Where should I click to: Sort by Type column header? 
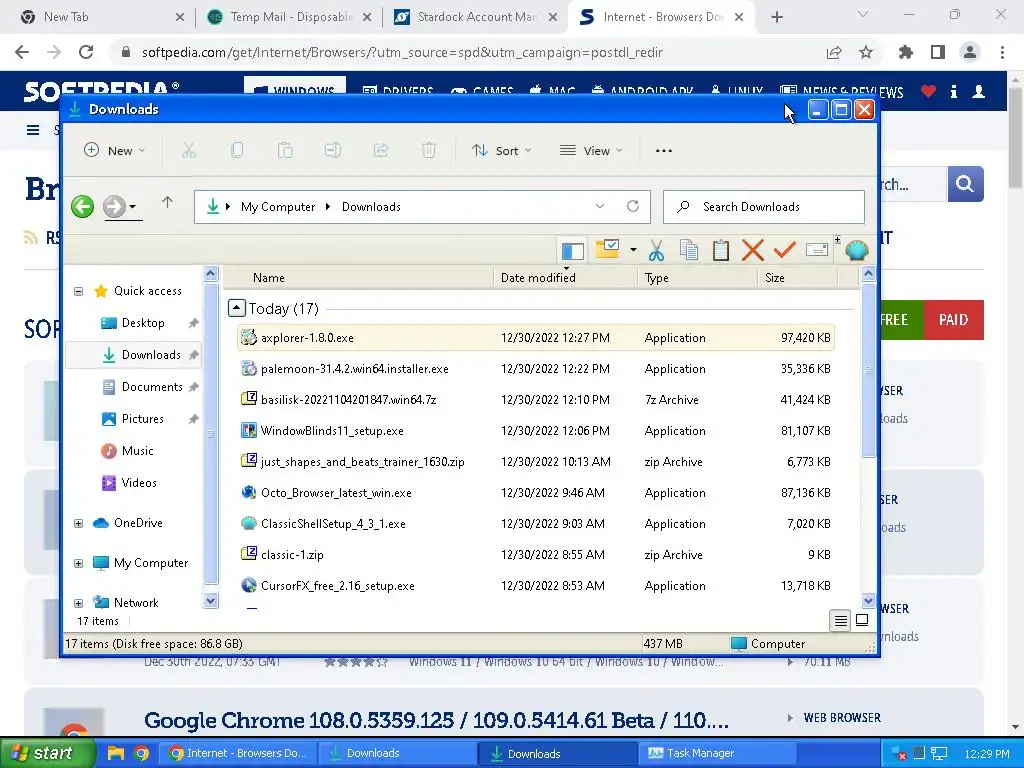697,278
